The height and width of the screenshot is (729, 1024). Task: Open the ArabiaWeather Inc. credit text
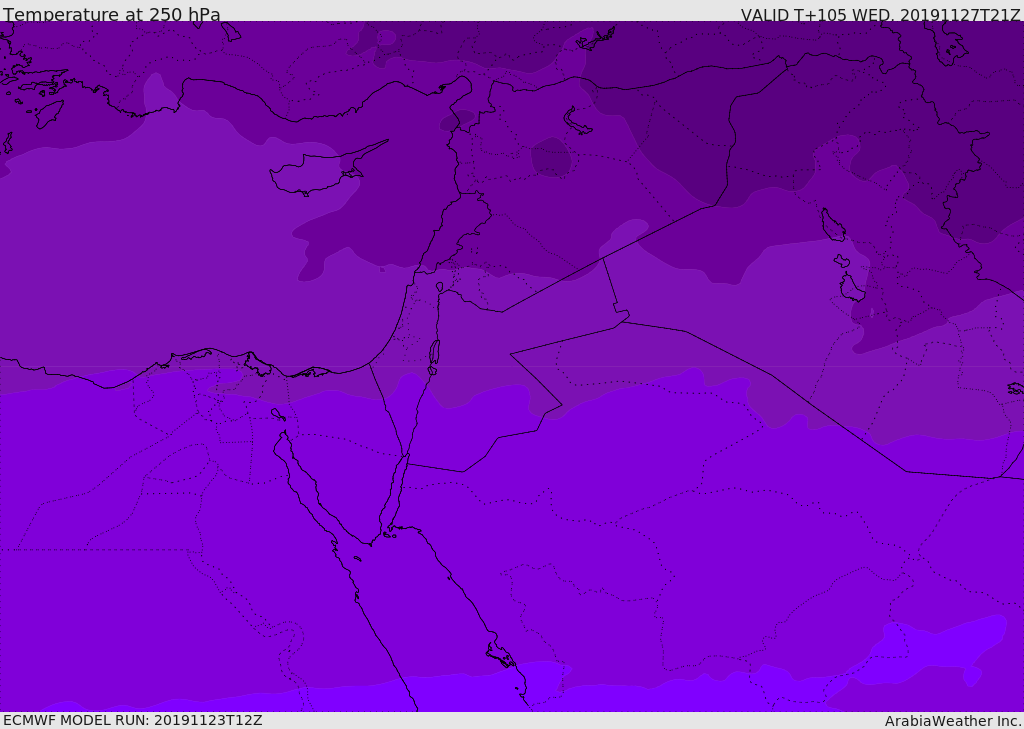pos(953,721)
